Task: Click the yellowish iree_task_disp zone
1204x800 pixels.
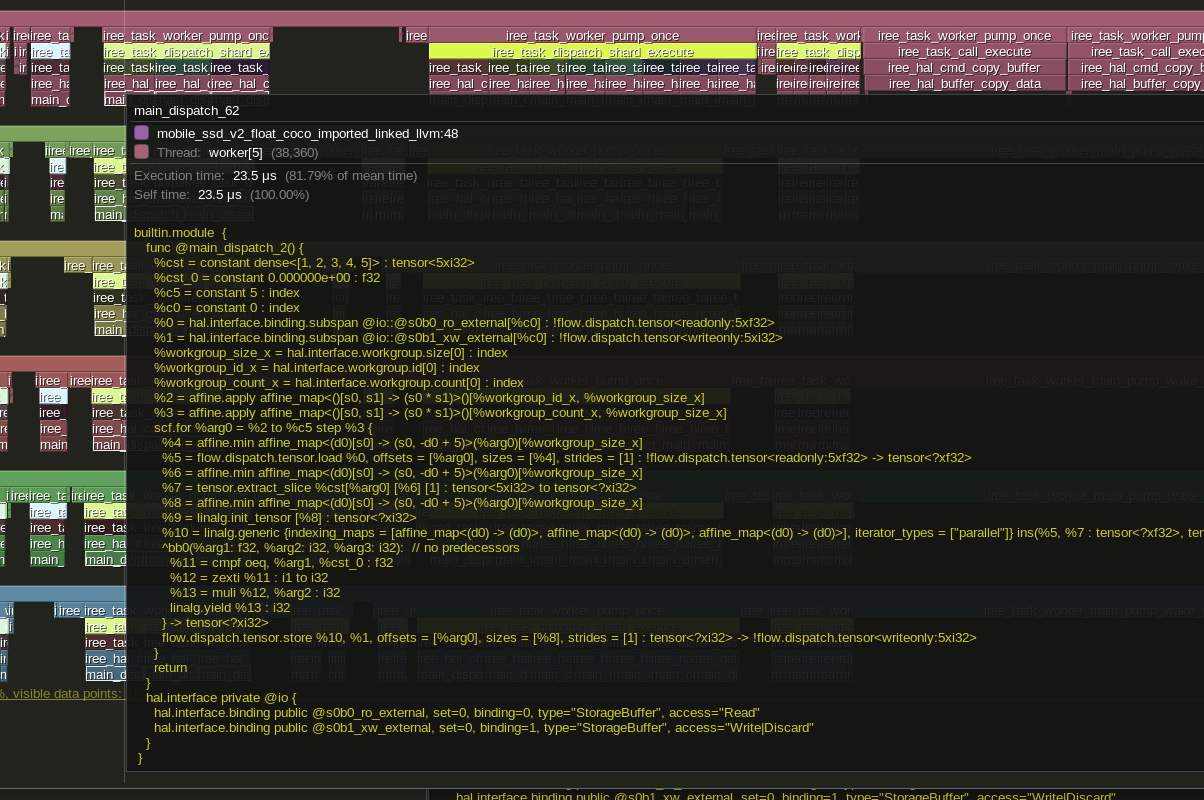Action: (x=818, y=52)
